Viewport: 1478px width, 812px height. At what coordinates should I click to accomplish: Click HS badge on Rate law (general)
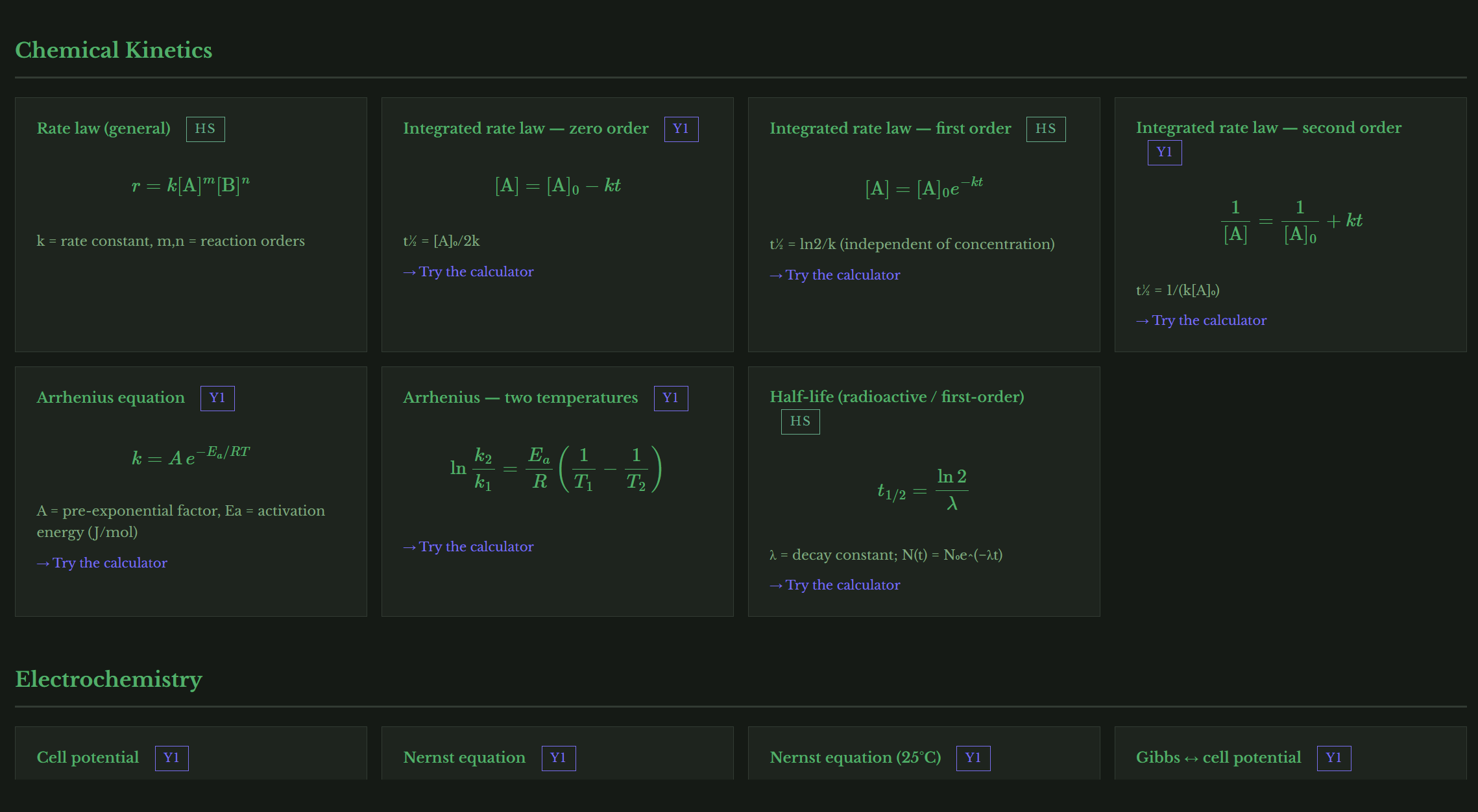click(206, 129)
